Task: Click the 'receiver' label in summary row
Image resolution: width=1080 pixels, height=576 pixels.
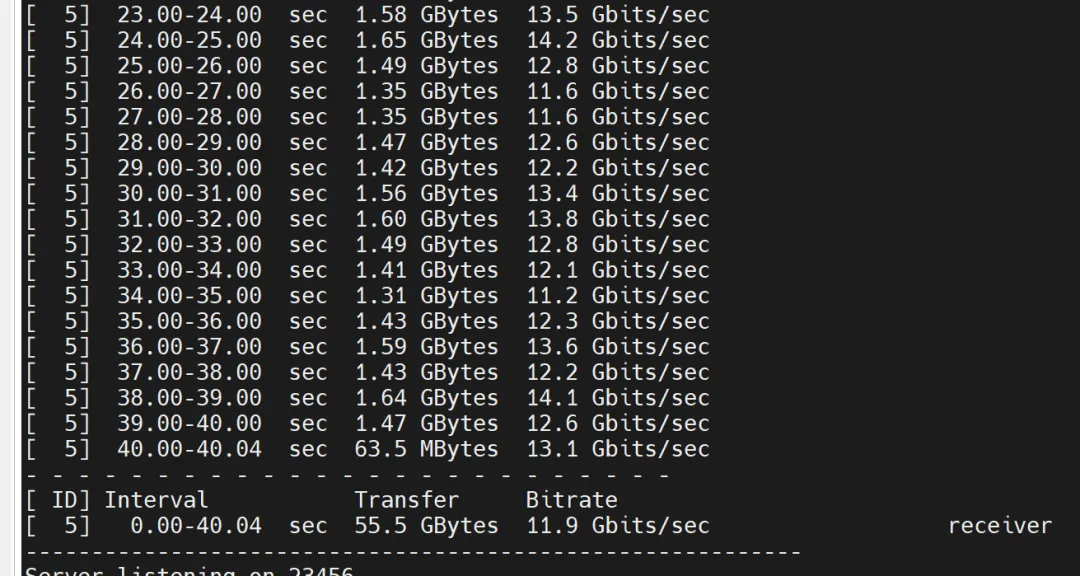Action: pyautogui.click(x=999, y=525)
